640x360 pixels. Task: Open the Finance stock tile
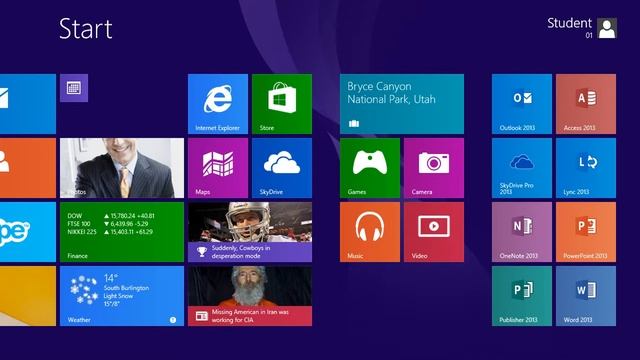pyautogui.click(x=122, y=232)
